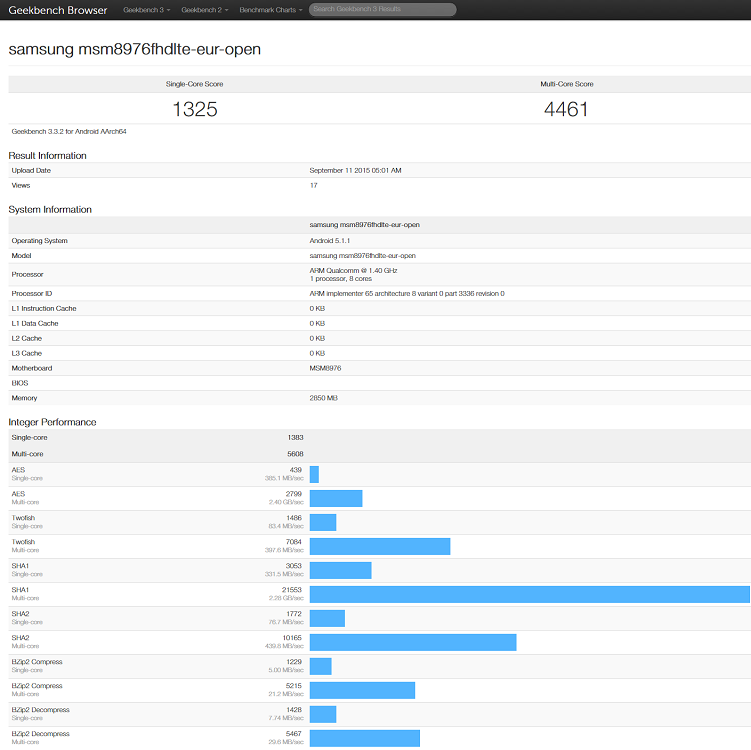Click the SHA1 Multi-core result bar
Viewport: 751px width, 750px height.
(x=529, y=594)
